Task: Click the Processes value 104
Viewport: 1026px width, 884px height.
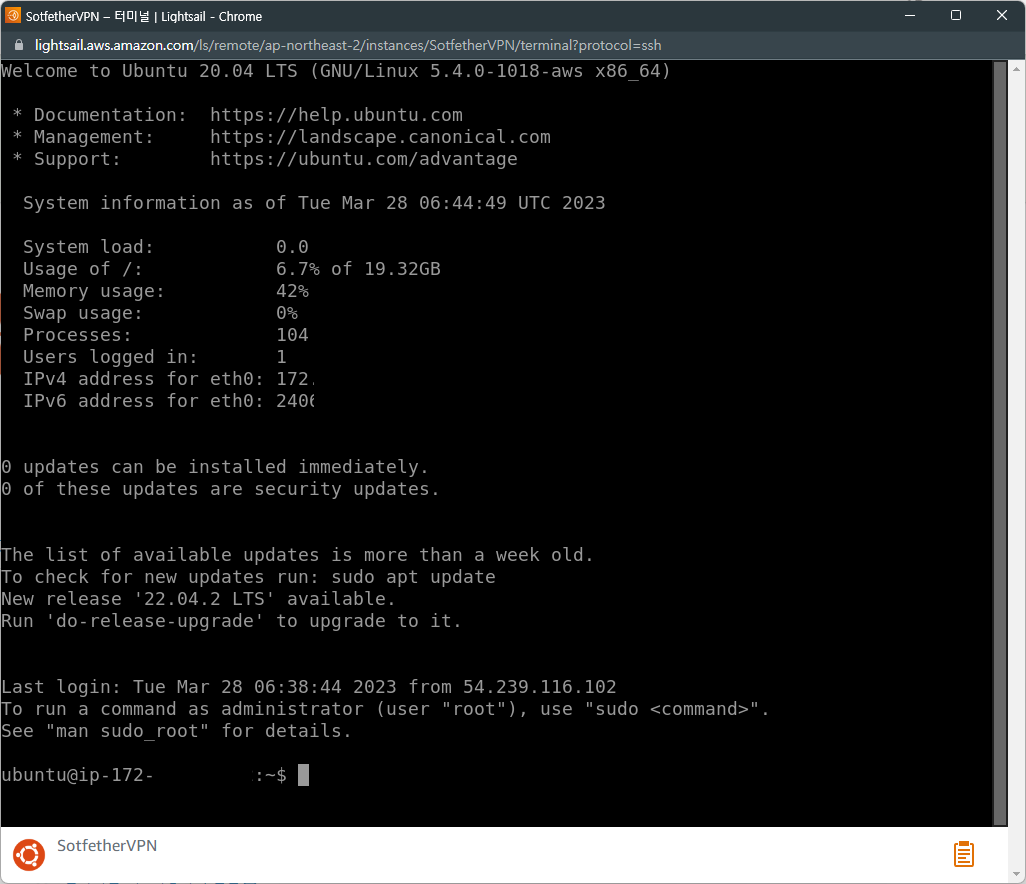Action: [292, 335]
